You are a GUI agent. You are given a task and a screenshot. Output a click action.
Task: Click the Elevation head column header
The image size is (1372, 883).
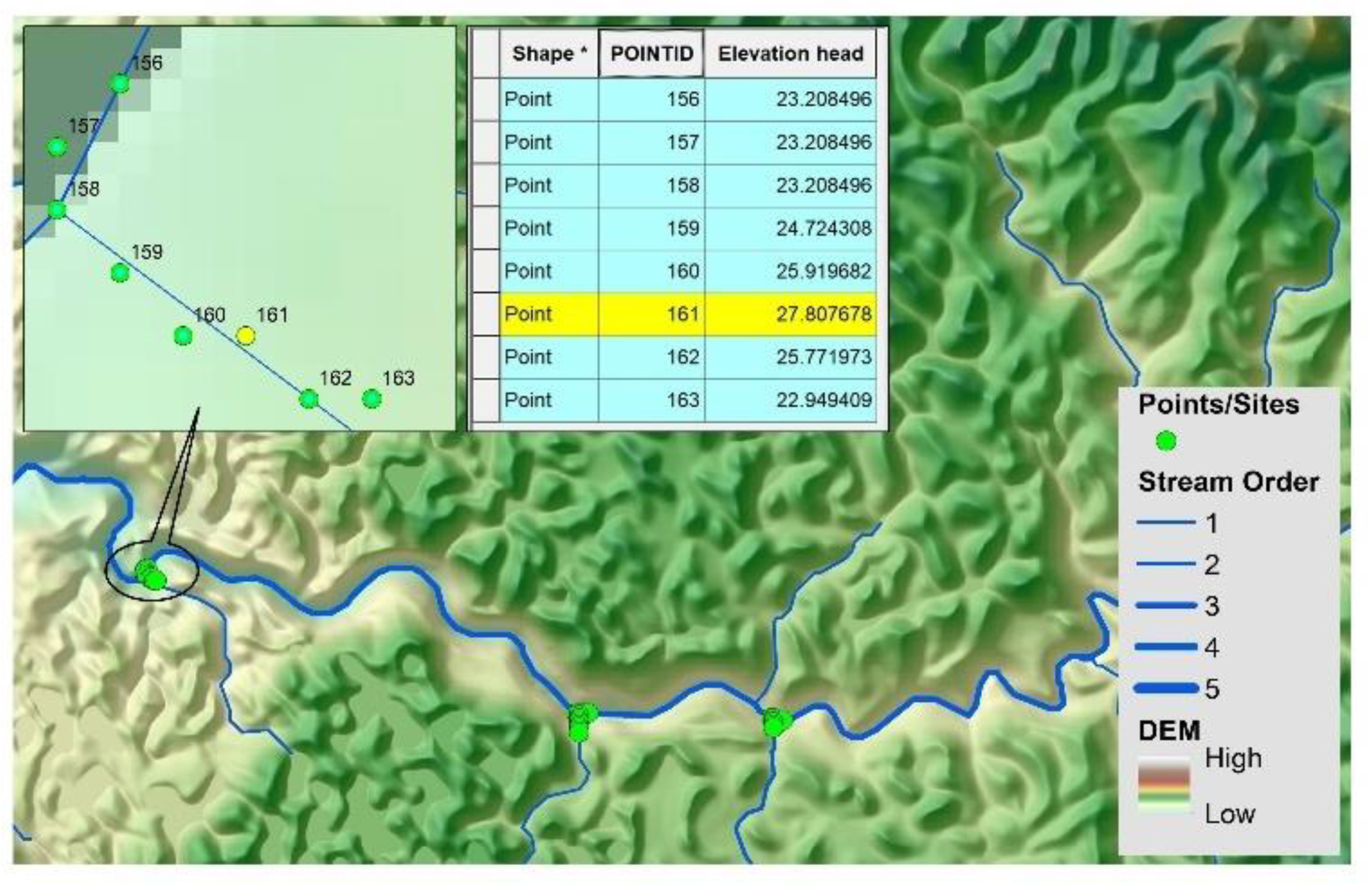click(790, 54)
